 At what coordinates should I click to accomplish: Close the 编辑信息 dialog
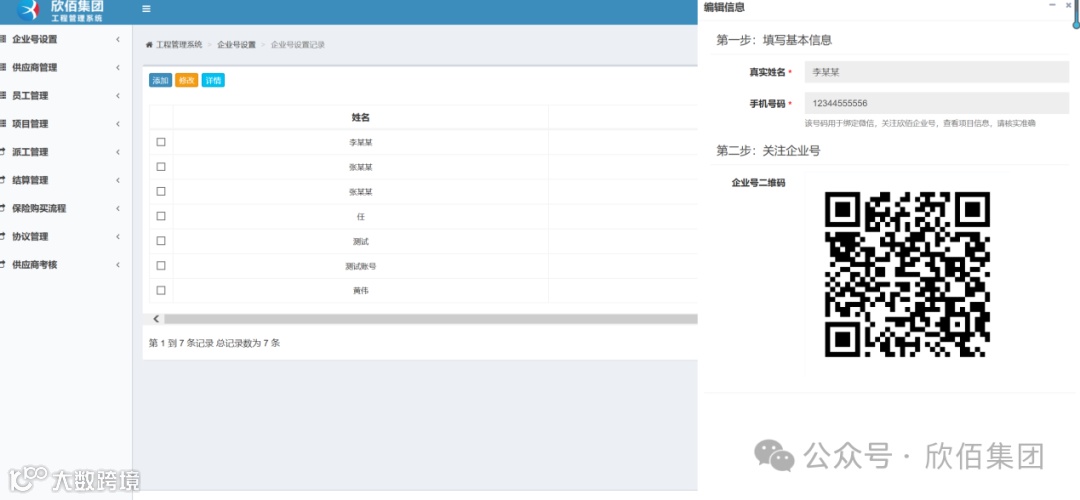point(1068,6)
